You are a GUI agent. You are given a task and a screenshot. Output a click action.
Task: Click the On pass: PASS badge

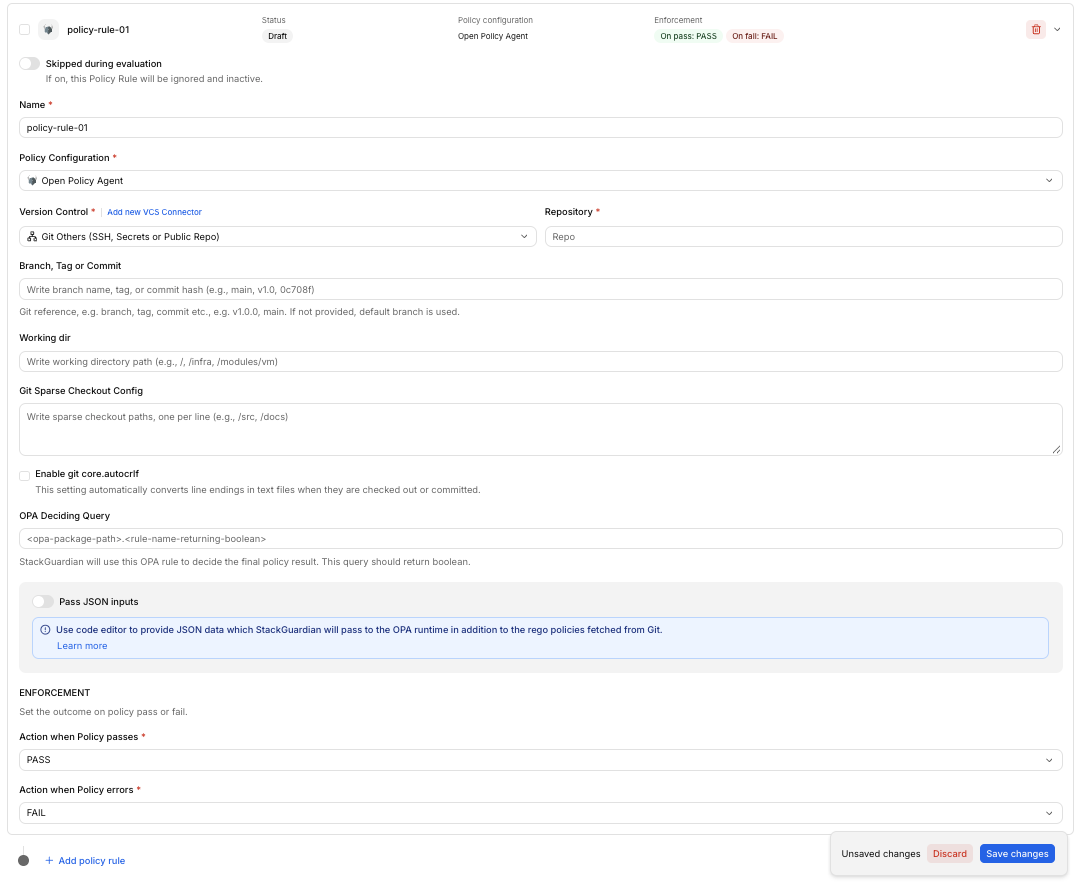688,36
